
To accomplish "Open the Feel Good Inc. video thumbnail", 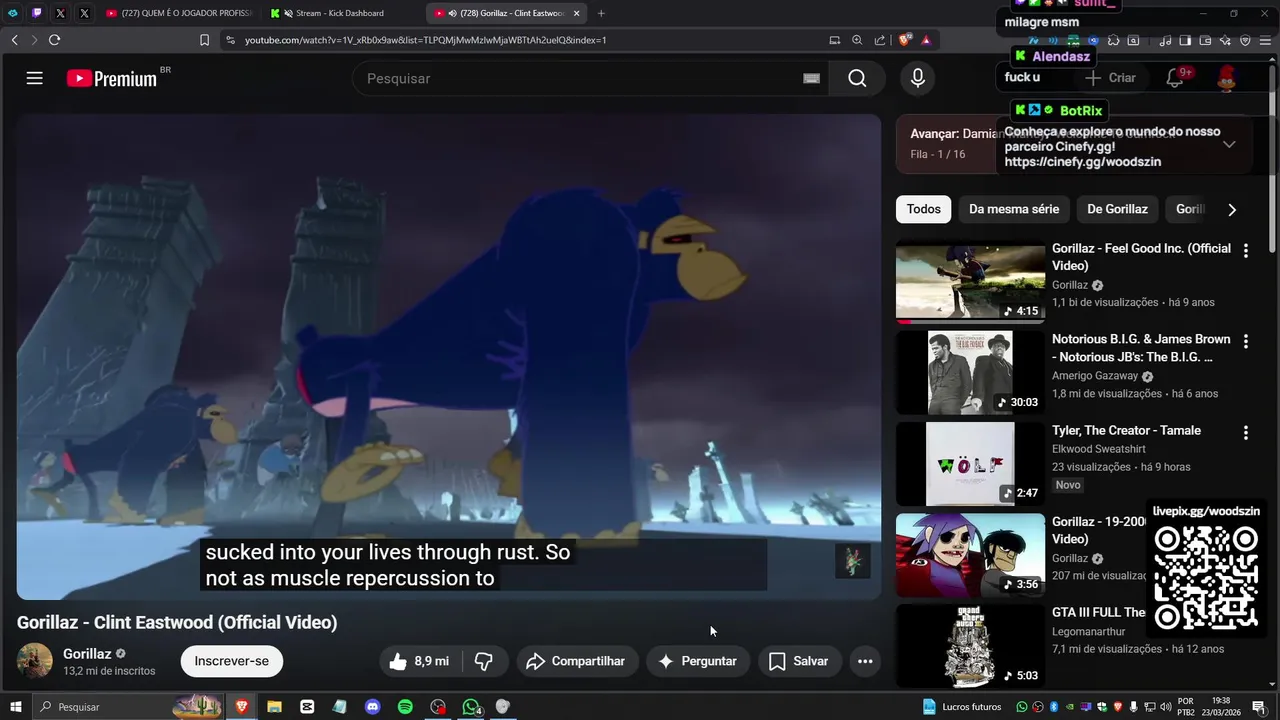I will click(x=970, y=282).
